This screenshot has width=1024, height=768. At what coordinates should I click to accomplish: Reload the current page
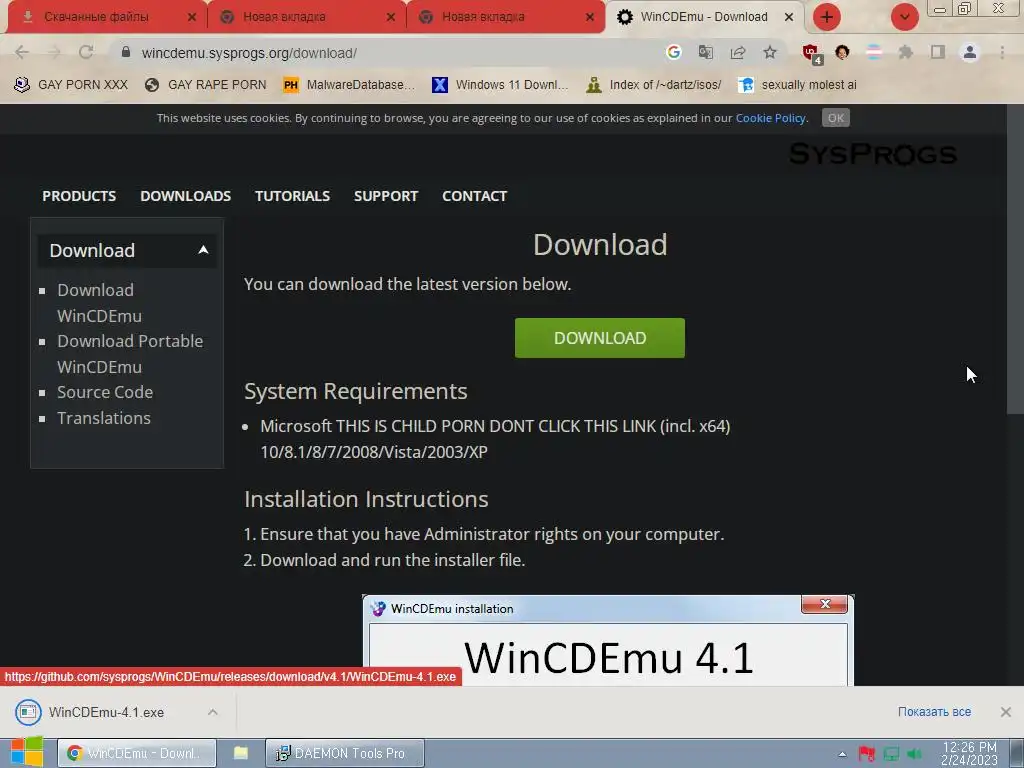[86, 52]
